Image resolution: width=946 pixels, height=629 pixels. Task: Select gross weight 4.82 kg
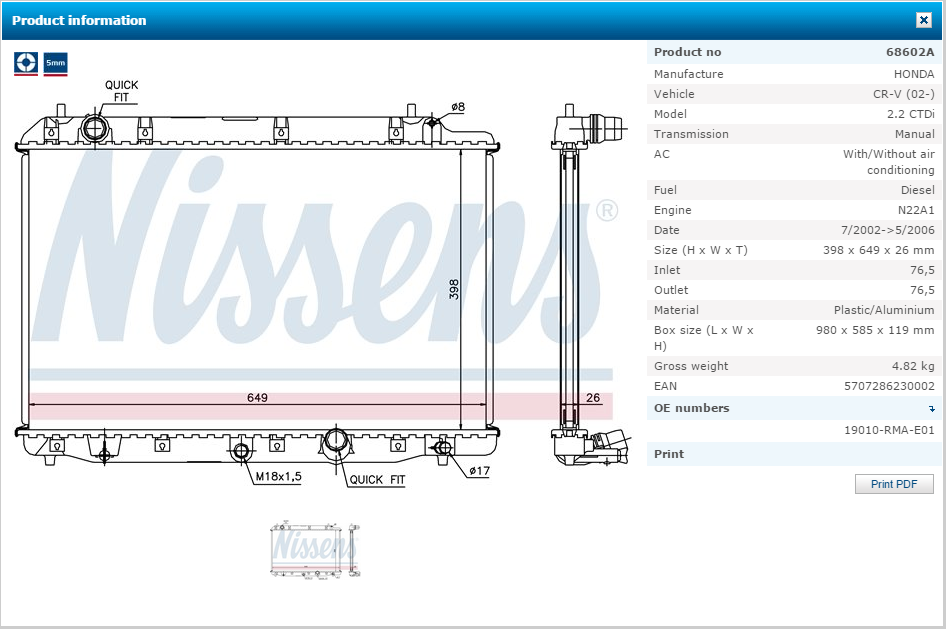[x=913, y=366]
